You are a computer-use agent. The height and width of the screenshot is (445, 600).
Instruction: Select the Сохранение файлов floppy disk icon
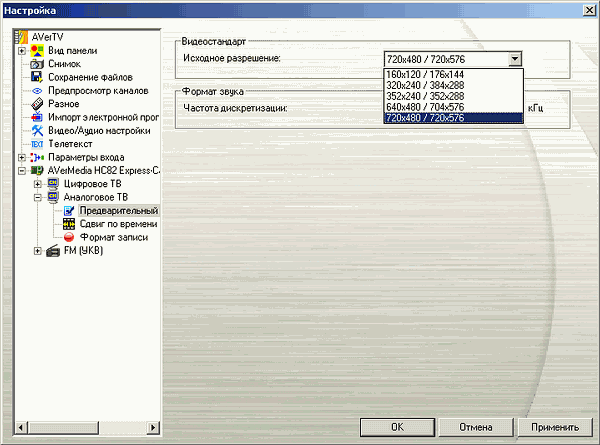(37, 77)
